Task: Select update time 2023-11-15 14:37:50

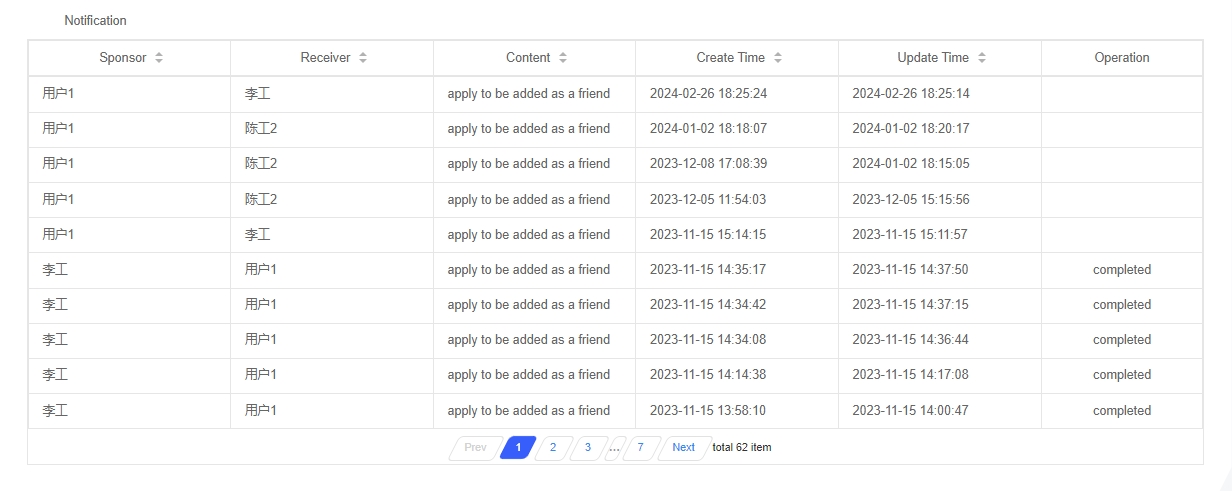Action: (911, 270)
